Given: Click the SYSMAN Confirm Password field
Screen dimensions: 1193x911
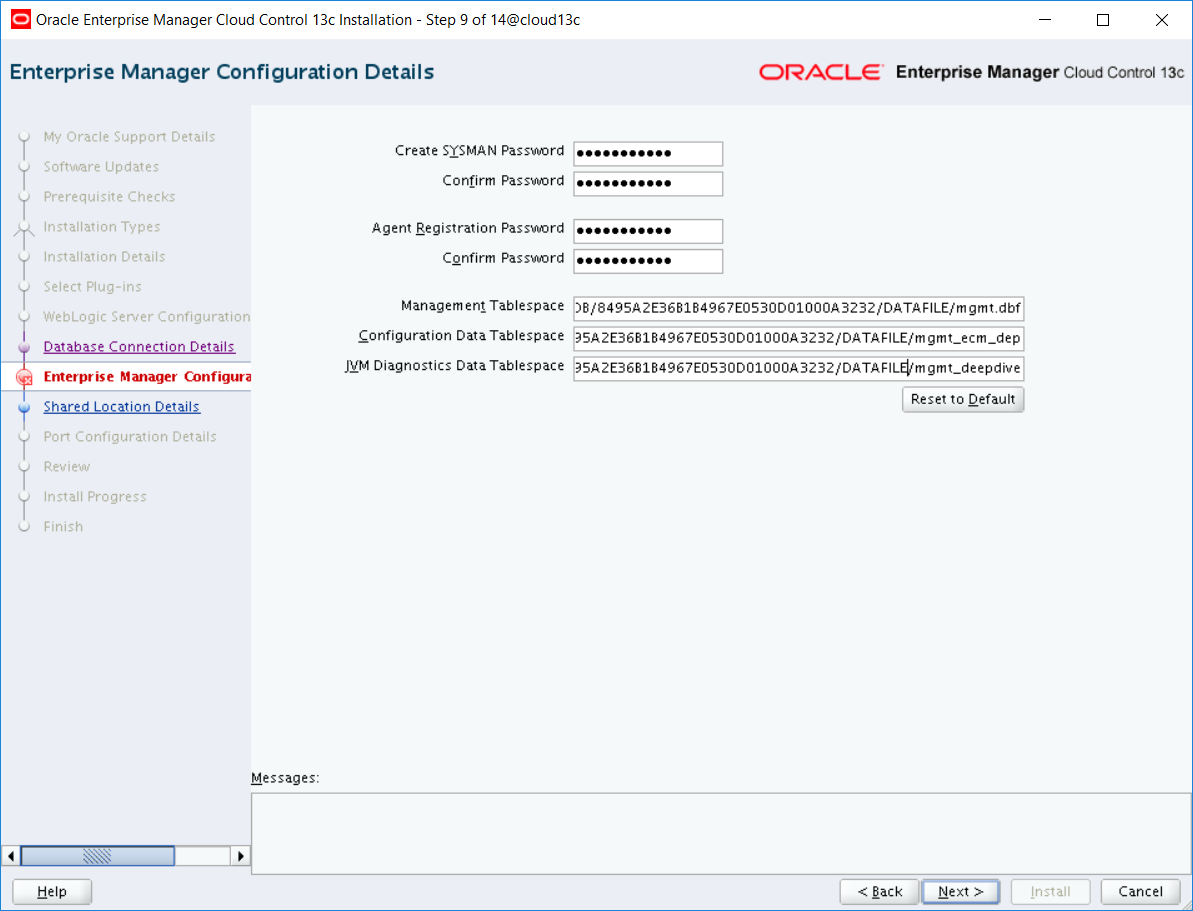Looking at the screenshot, I should point(647,183).
